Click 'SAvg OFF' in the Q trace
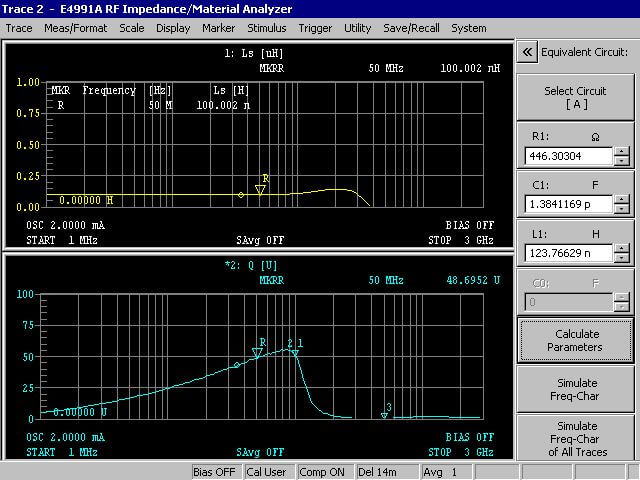This screenshot has width=640, height=480. point(260,452)
